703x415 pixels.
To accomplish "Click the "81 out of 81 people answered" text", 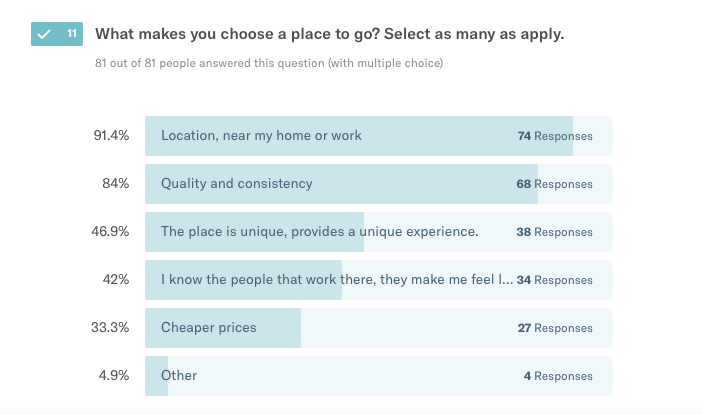I will [269, 64].
